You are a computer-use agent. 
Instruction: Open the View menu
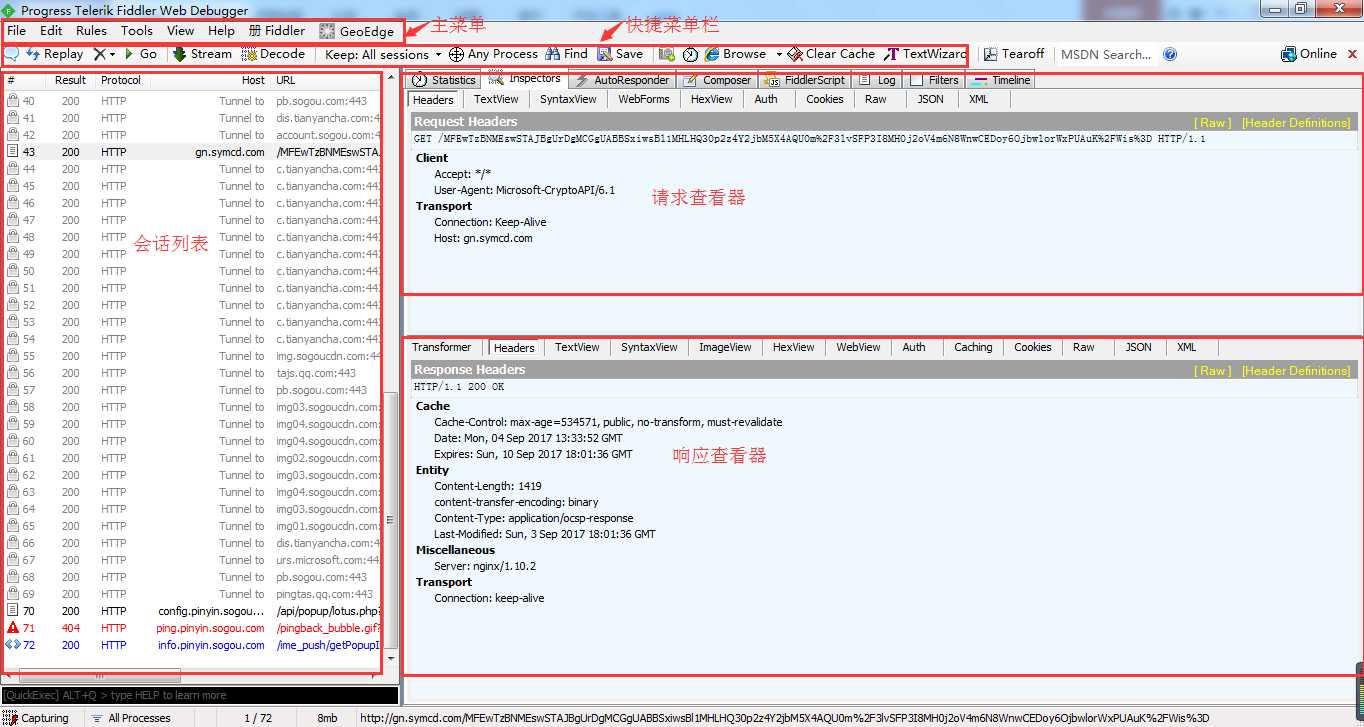point(181,31)
